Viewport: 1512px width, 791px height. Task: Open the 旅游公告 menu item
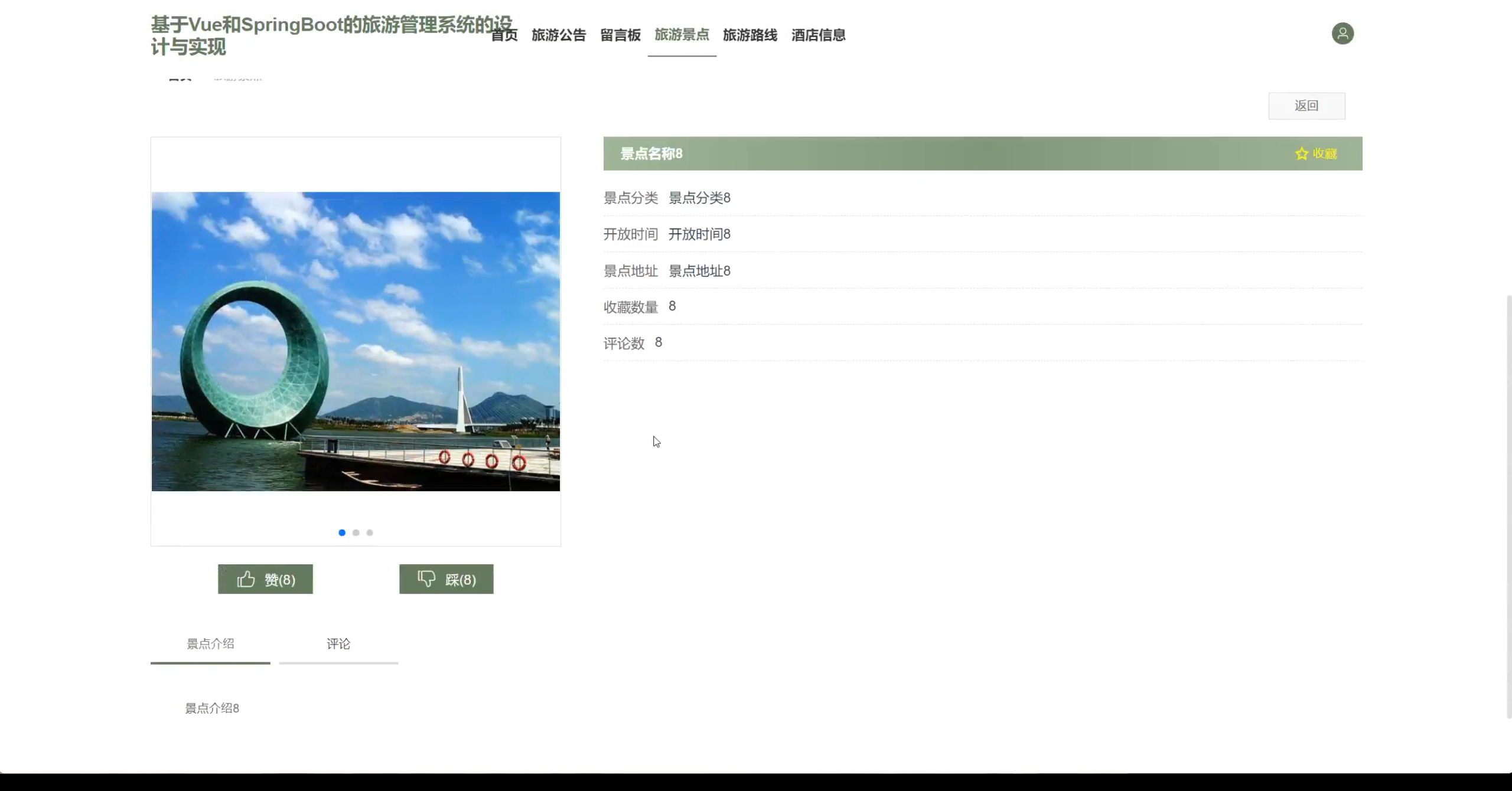pyautogui.click(x=558, y=35)
